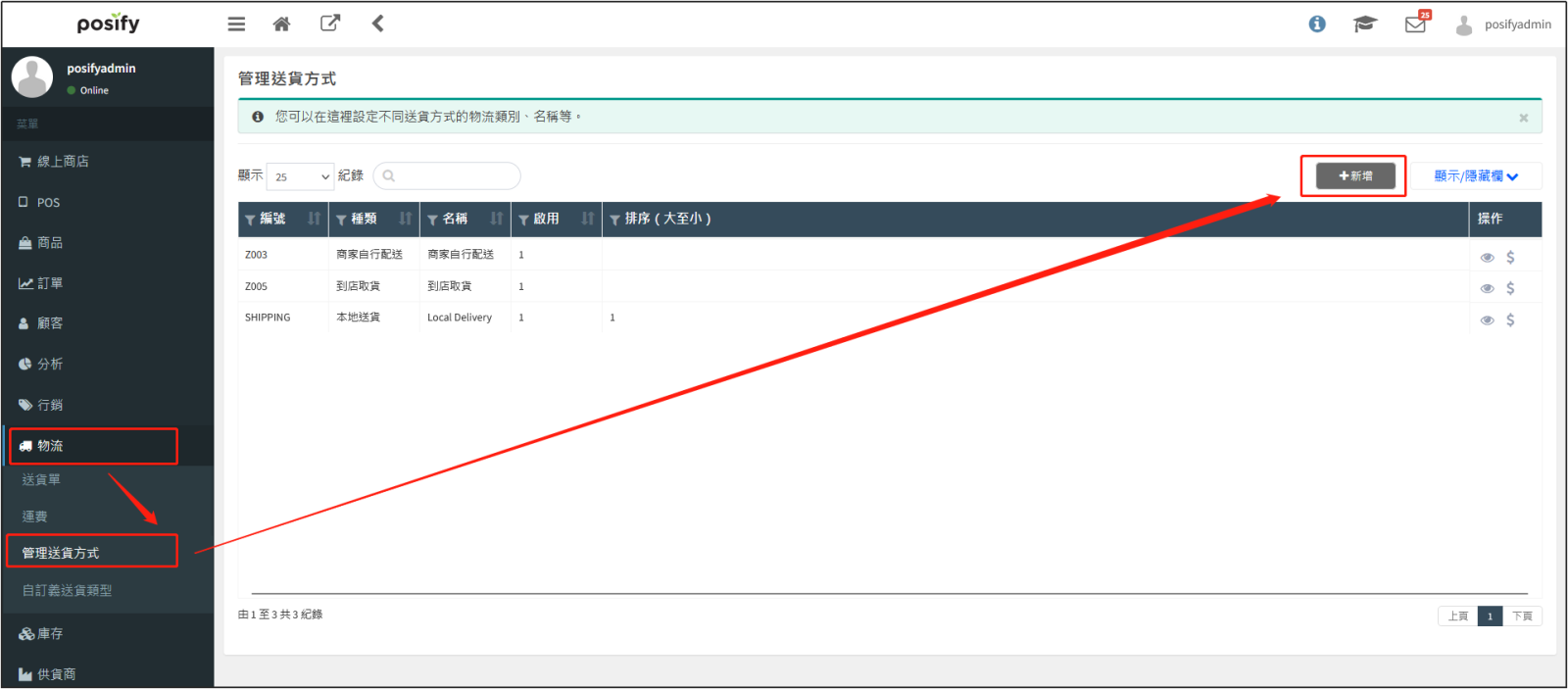The height and width of the screenshot is (689, 1568).
Task: Click the back chevron icon in header
Action: tap(378, 24)
